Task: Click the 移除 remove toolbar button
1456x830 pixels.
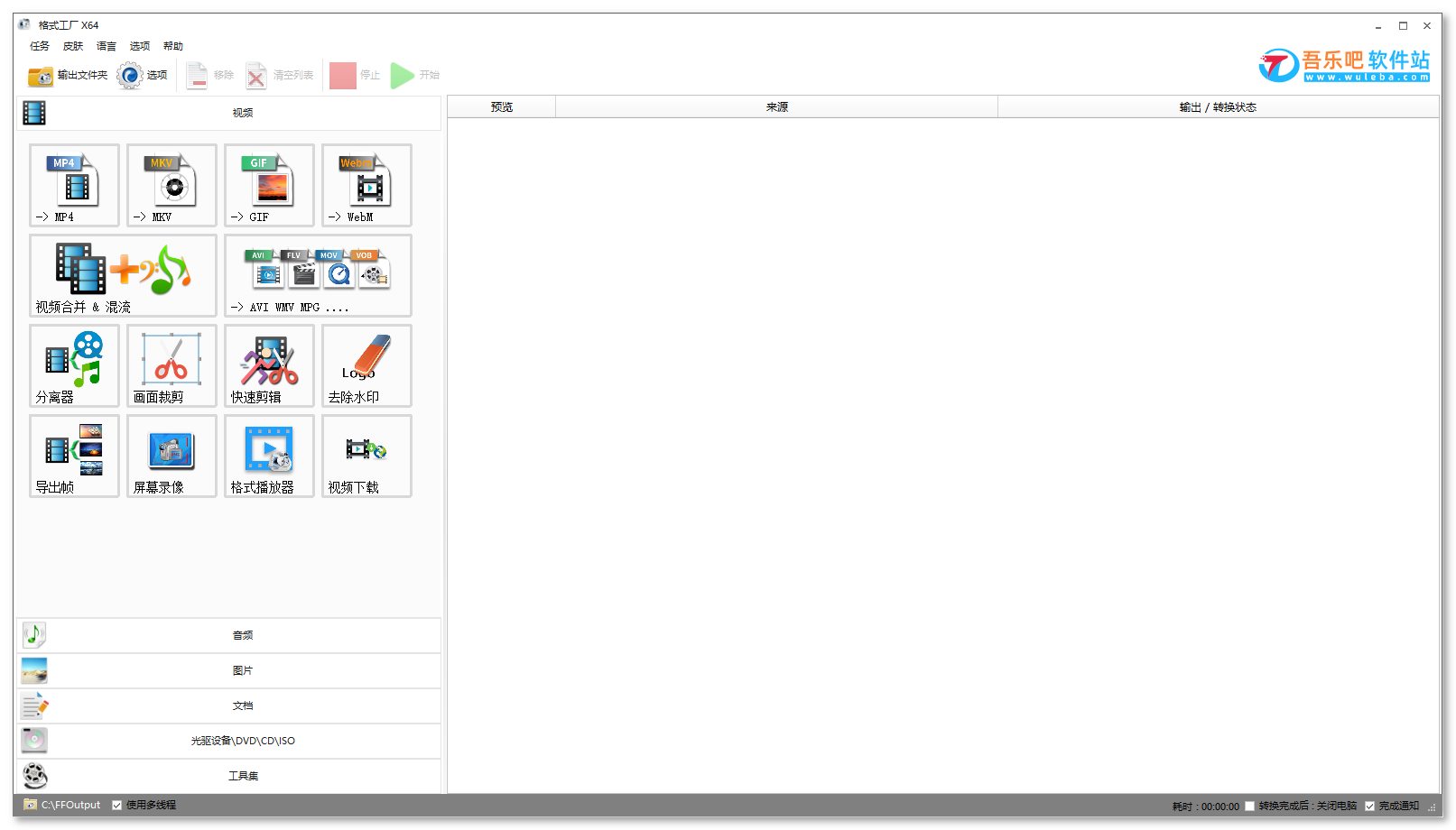Action: pos(209,76)
